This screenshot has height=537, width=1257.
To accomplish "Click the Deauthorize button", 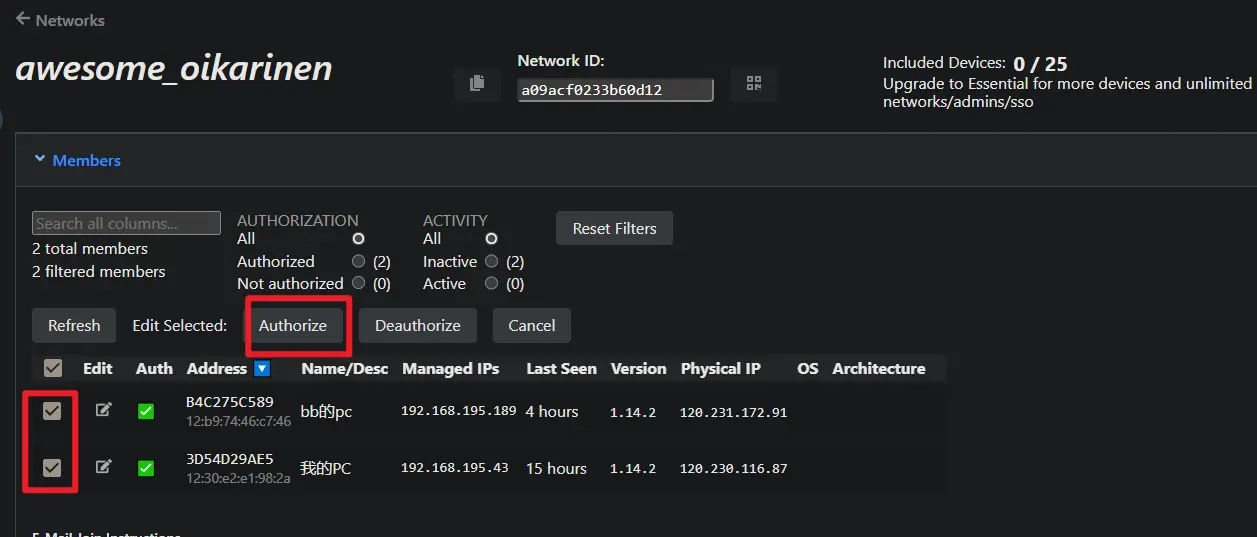I will [x=417, y=326].
